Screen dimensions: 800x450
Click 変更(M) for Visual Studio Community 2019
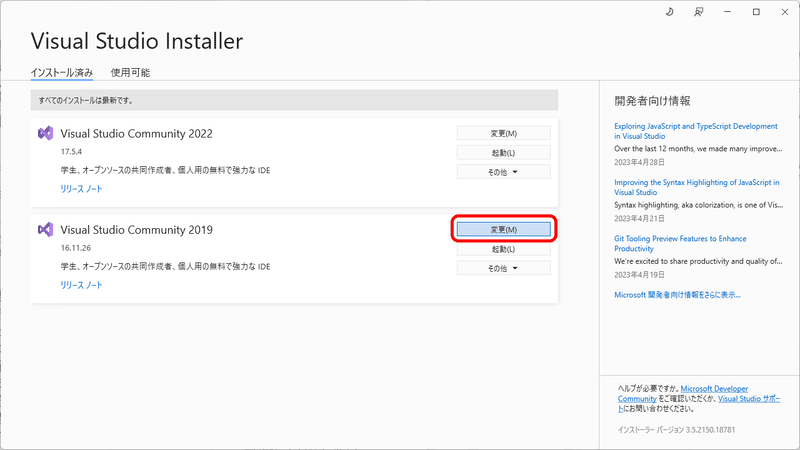[504, 230]
